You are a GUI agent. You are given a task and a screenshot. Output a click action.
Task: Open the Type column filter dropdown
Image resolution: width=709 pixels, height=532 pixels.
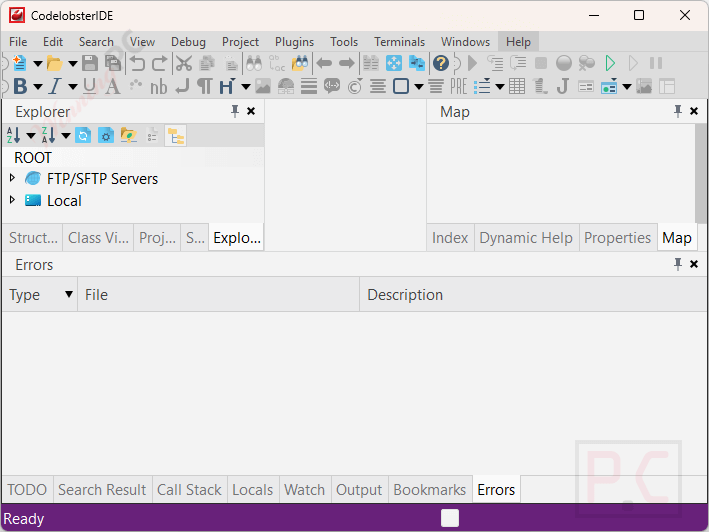click(x=69, y=294)
